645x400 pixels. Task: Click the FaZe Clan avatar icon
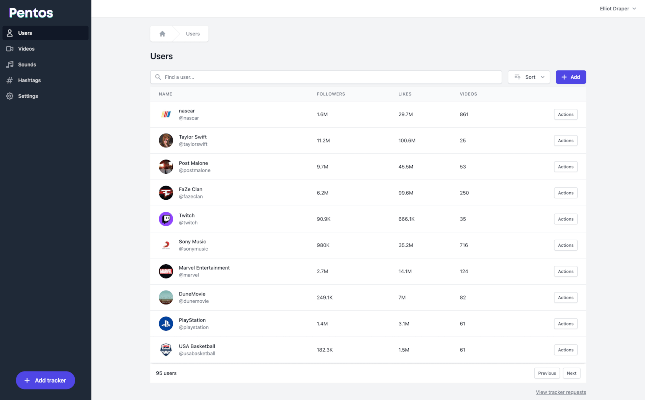pyautogui.click(x=166, y=193)
